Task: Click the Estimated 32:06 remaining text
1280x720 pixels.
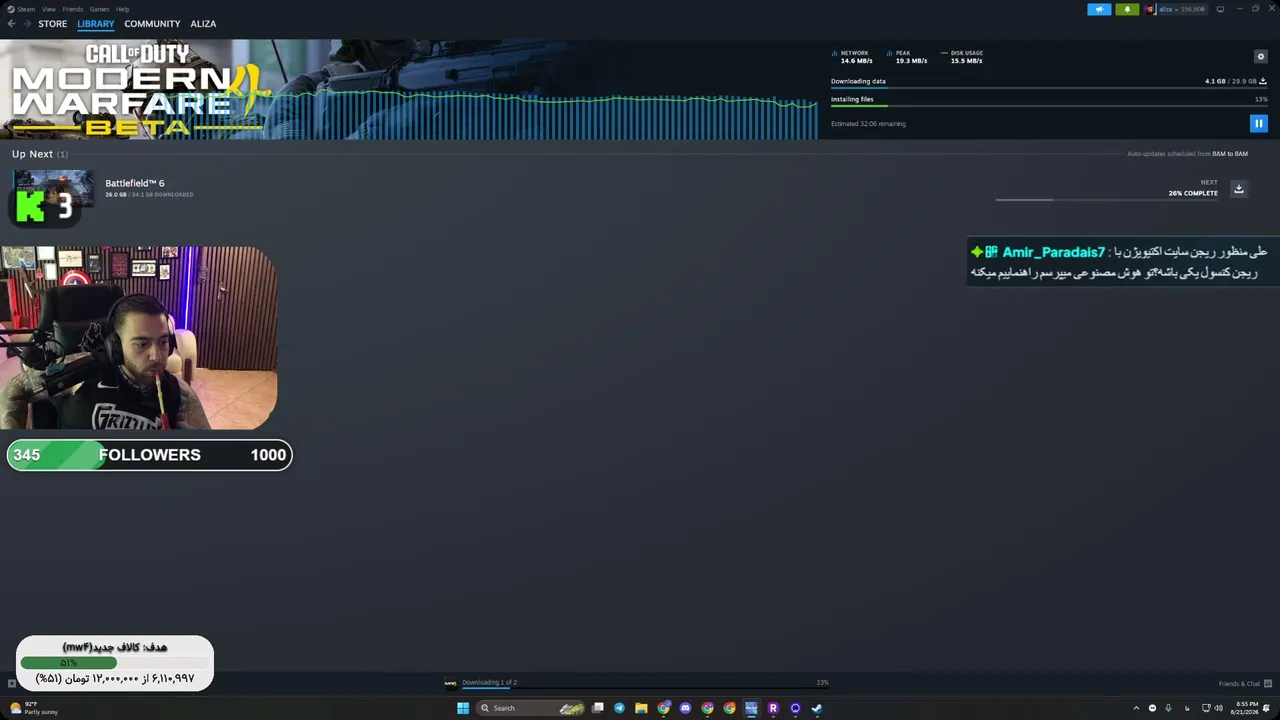Action: (868, 124)
